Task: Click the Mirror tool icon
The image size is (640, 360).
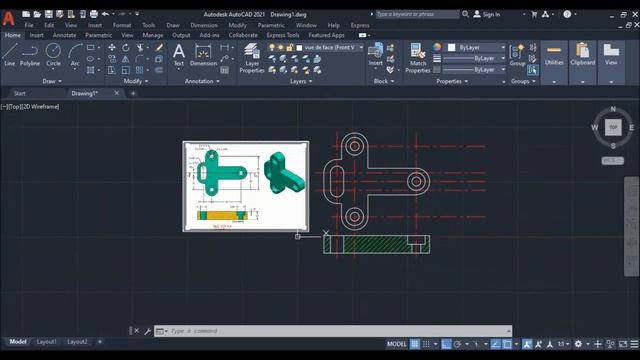Action: coord(125,59)
